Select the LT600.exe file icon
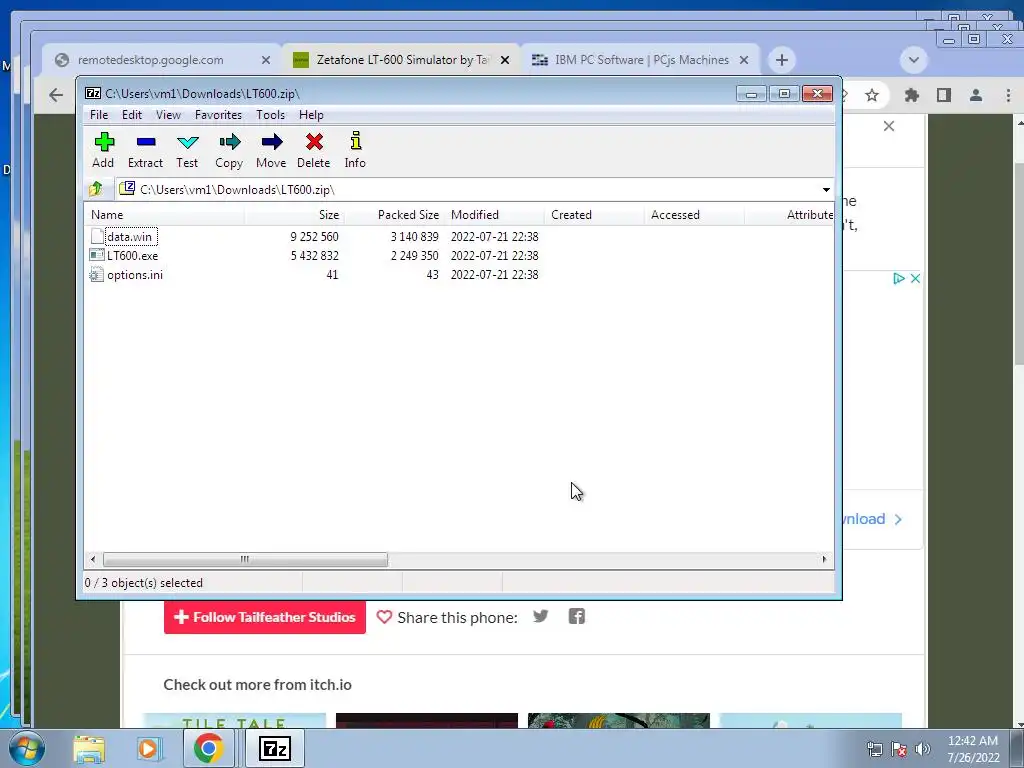1024x768 pixels. (x=97, y=255)
